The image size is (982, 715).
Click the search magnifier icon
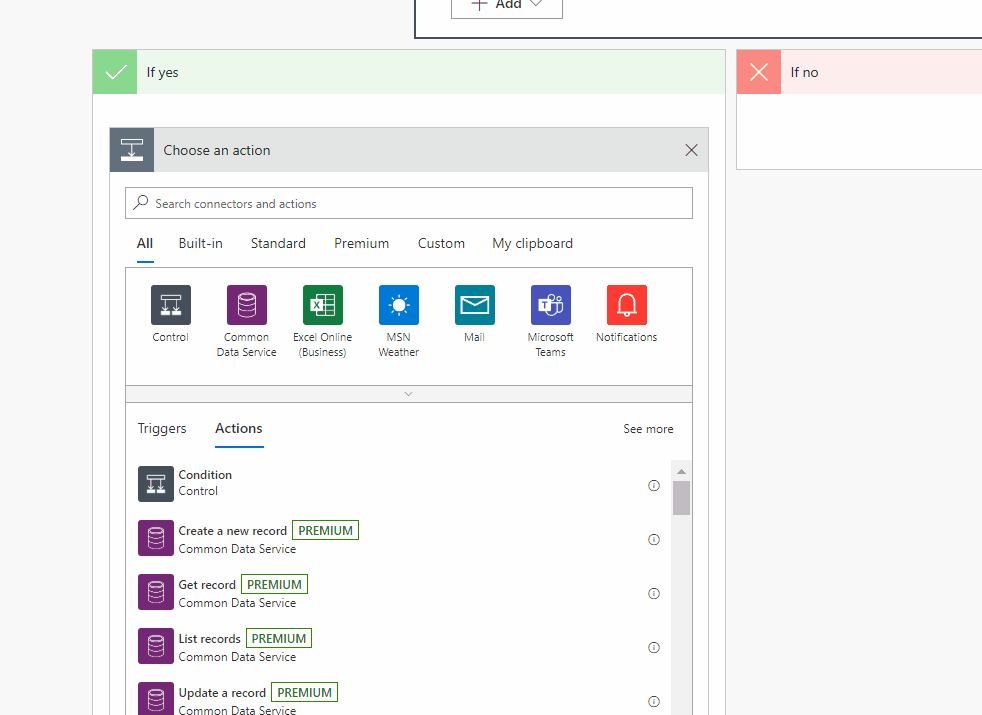141,202
